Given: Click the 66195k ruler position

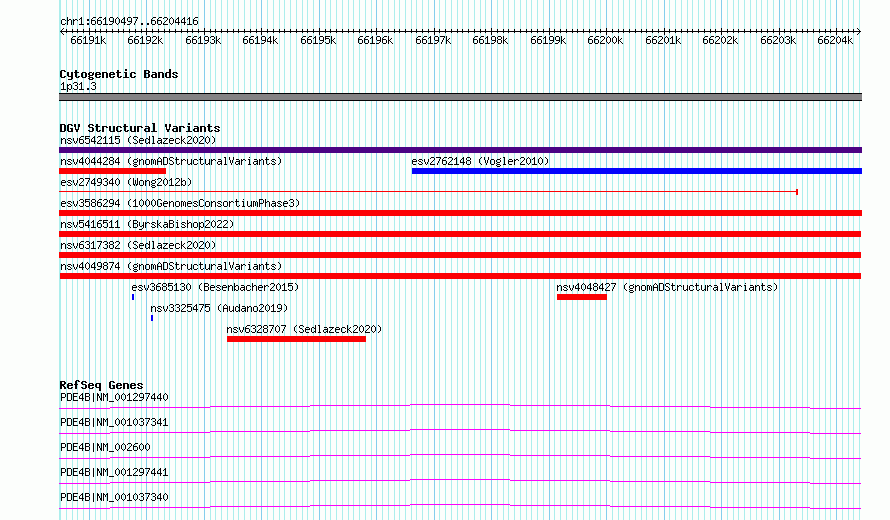Looking at the screenshot, I should click(x=318, y=40).
